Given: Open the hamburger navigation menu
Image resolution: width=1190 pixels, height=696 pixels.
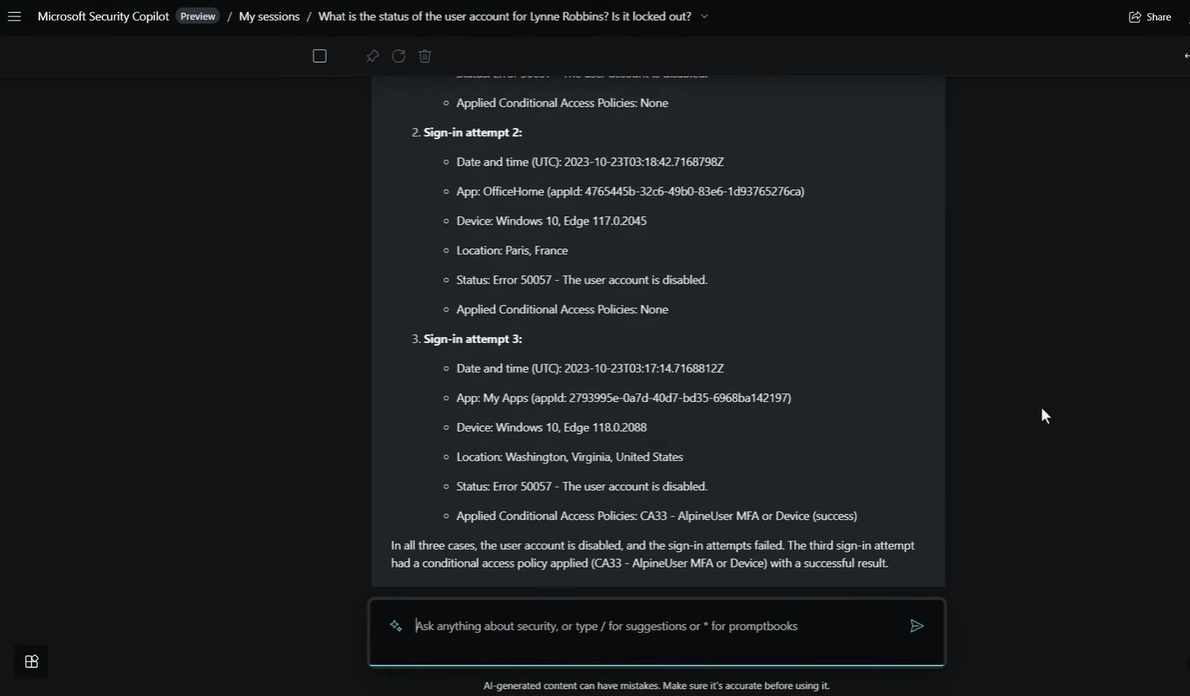Looking at the screenshot, I should coord(14,16).
